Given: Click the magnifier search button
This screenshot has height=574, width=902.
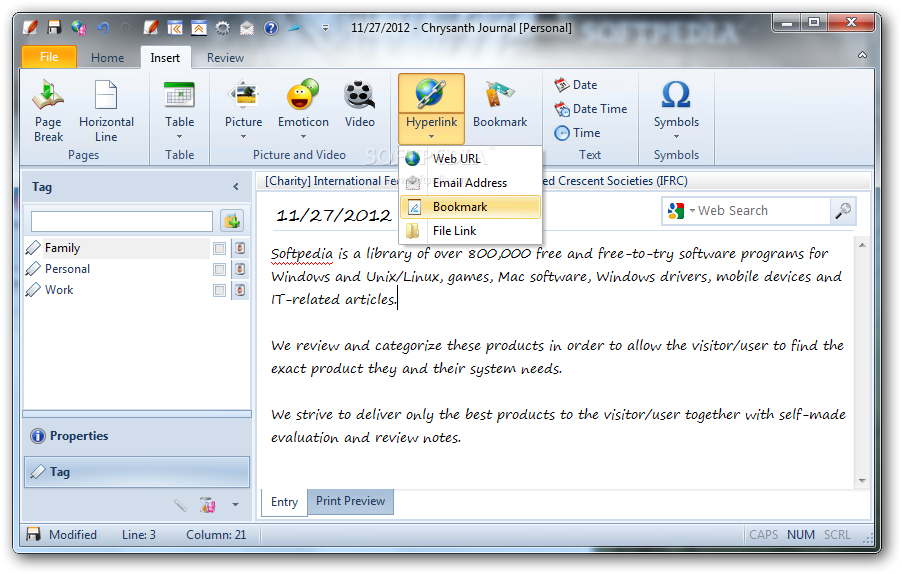Looking at the screenshot, I should click(x=843, y=211).
